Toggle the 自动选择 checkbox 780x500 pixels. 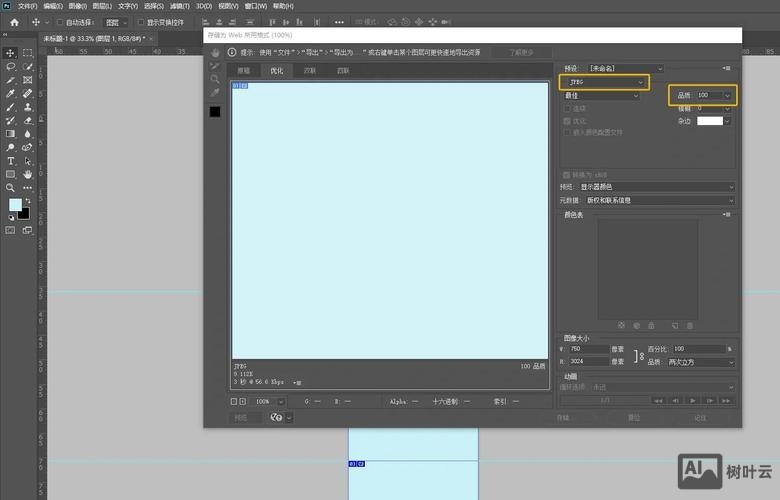(59, 21)
